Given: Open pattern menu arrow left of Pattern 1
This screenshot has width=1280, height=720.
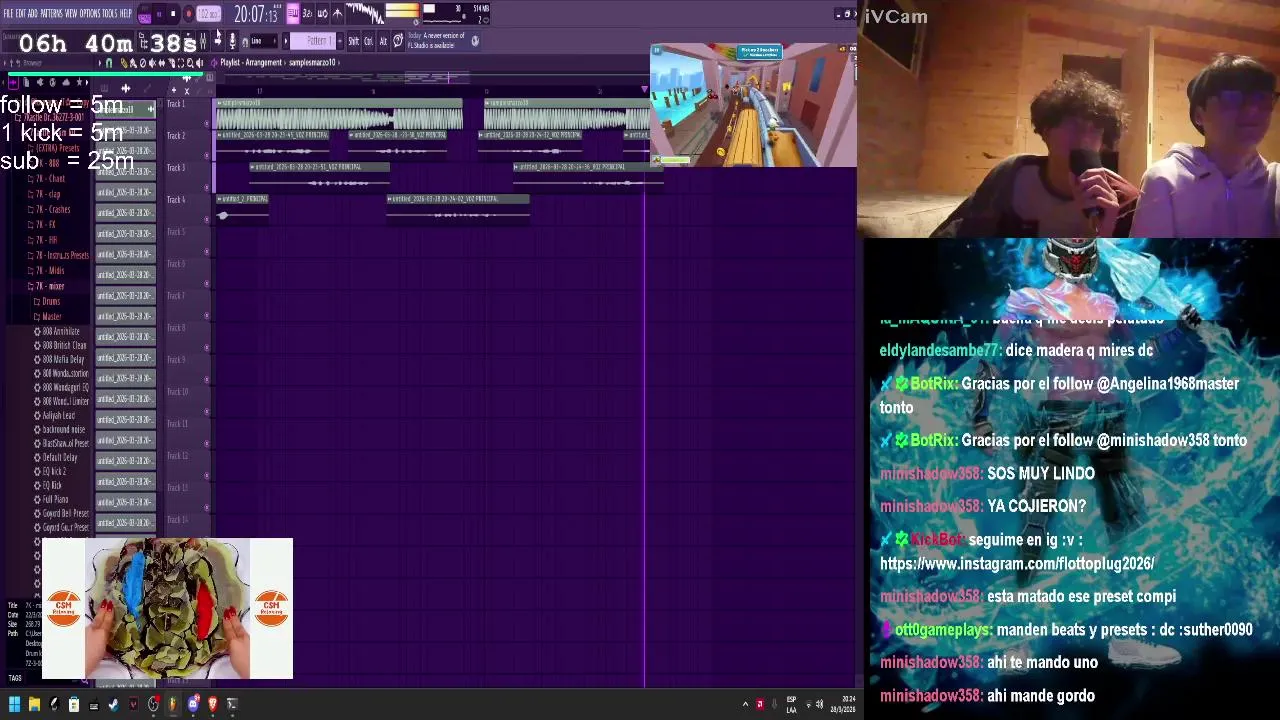Looking at the screenshot, I should click(x=286, y=40).
